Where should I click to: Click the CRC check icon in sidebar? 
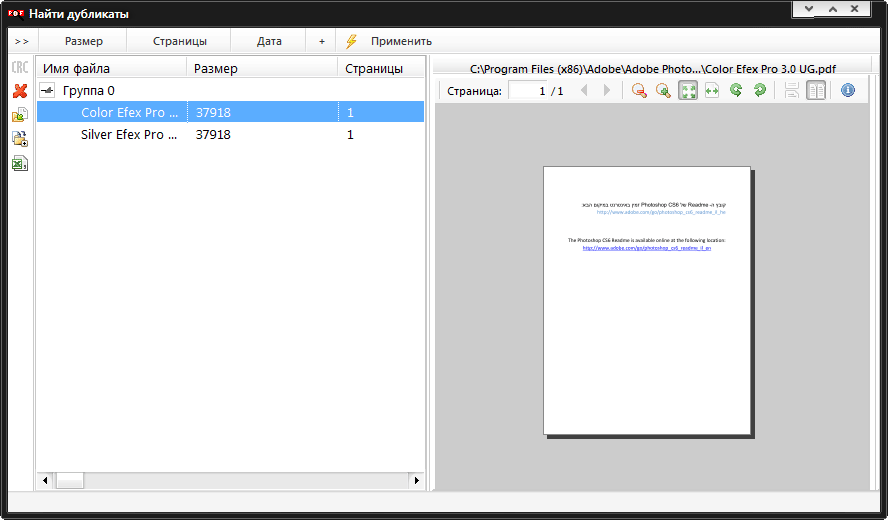20,67
